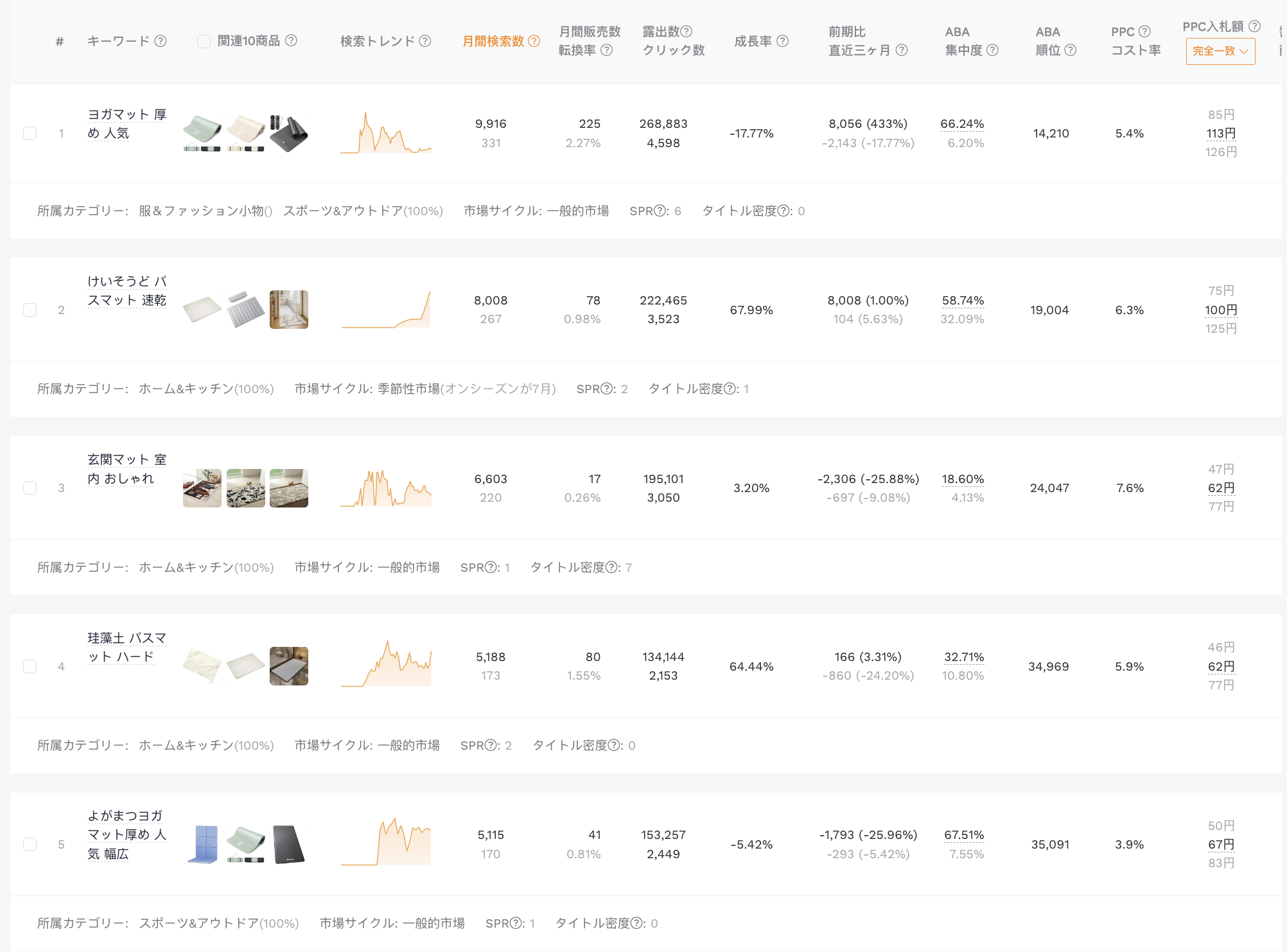Sort by the 月間検索数 column header
Viewport: 1287px width, 952px height.
(x=493, y=41)
